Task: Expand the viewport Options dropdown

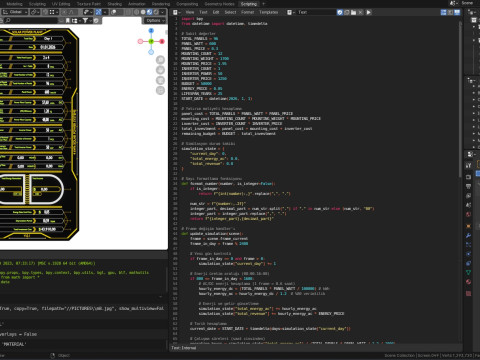Action: click(155, 21)
